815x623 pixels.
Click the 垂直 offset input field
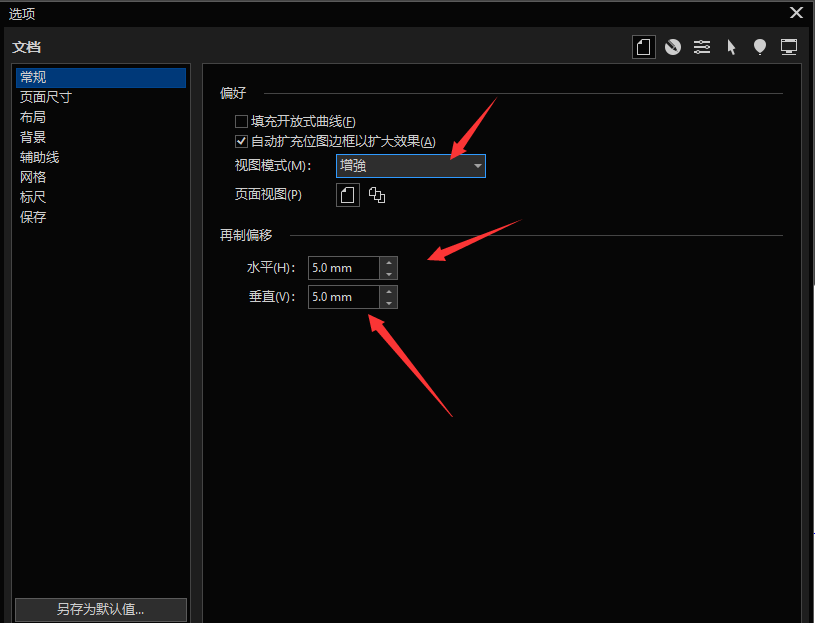tap(344, 297)
